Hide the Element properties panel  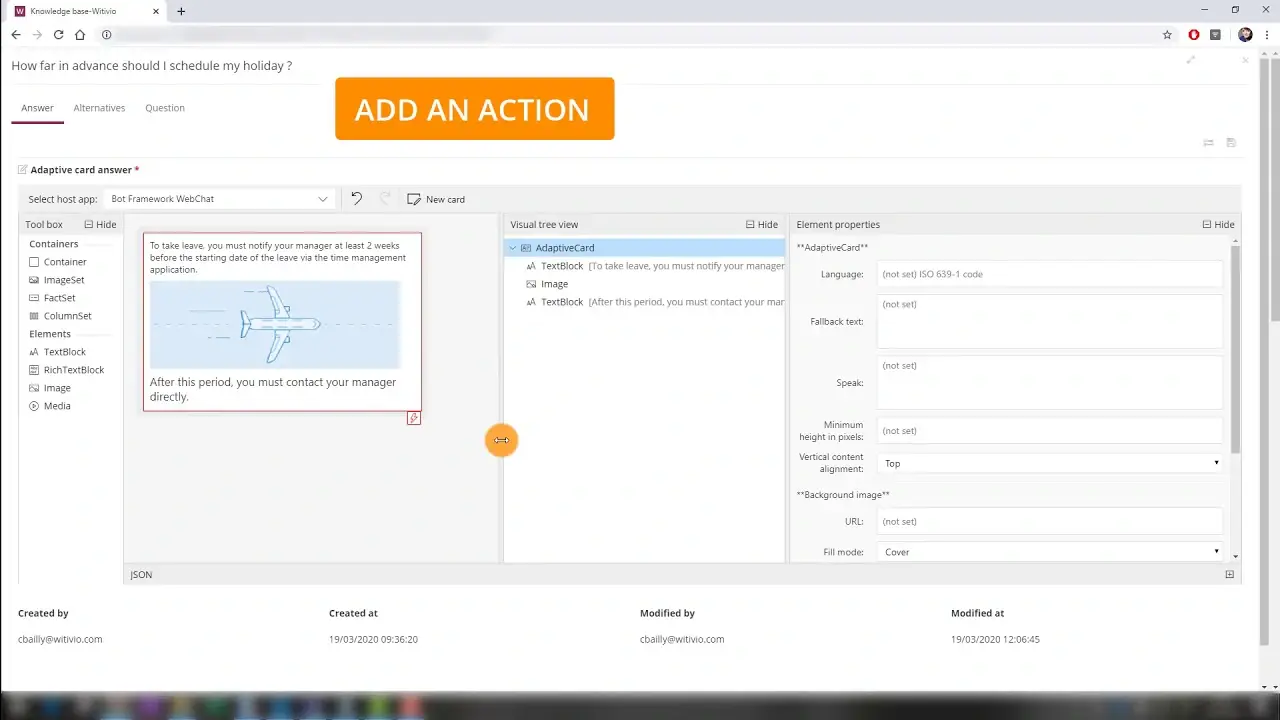click(1218, 225)
